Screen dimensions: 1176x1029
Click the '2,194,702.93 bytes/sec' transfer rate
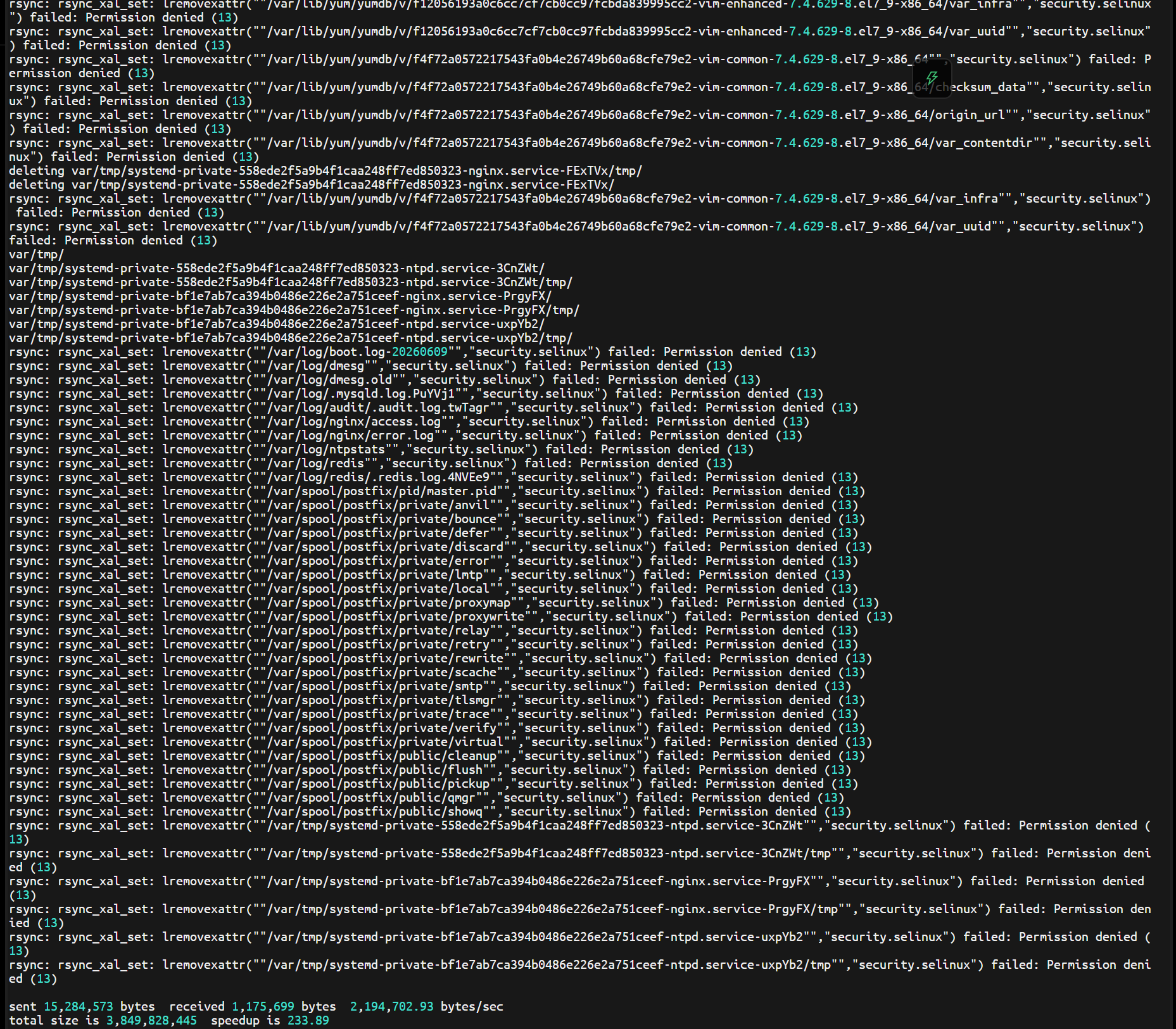[427, 1007]
